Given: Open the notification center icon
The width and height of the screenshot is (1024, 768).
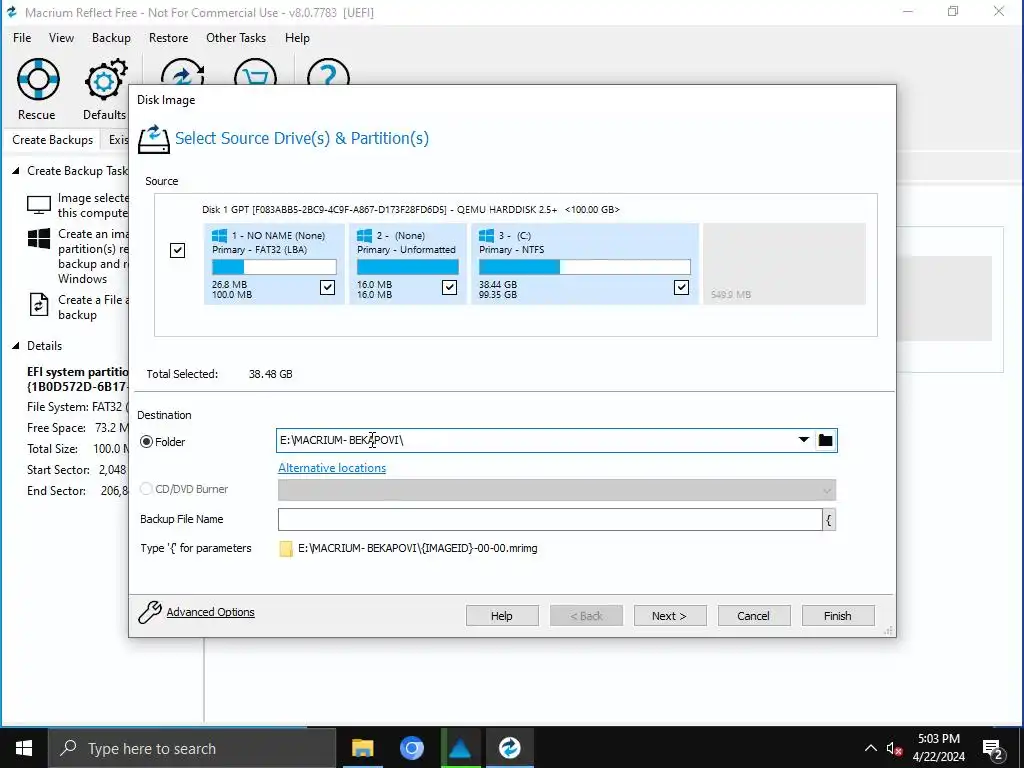Looking at the screenshot, I should tap(993, 749).
